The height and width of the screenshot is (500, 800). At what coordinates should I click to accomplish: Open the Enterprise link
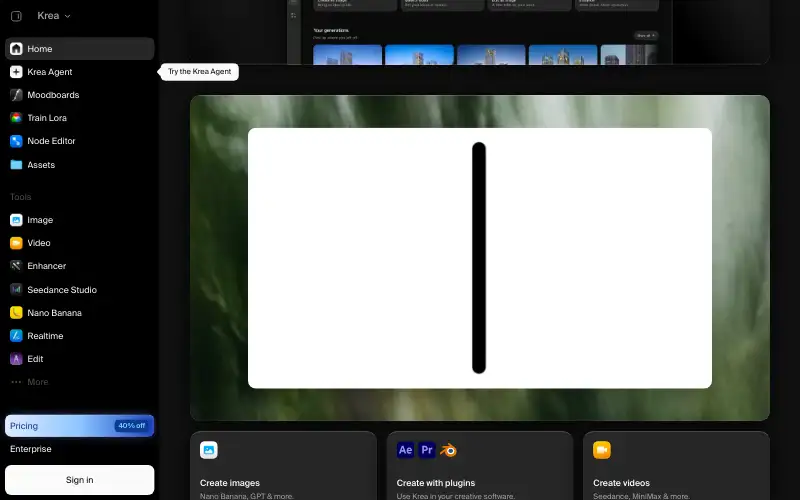[31, 449]
